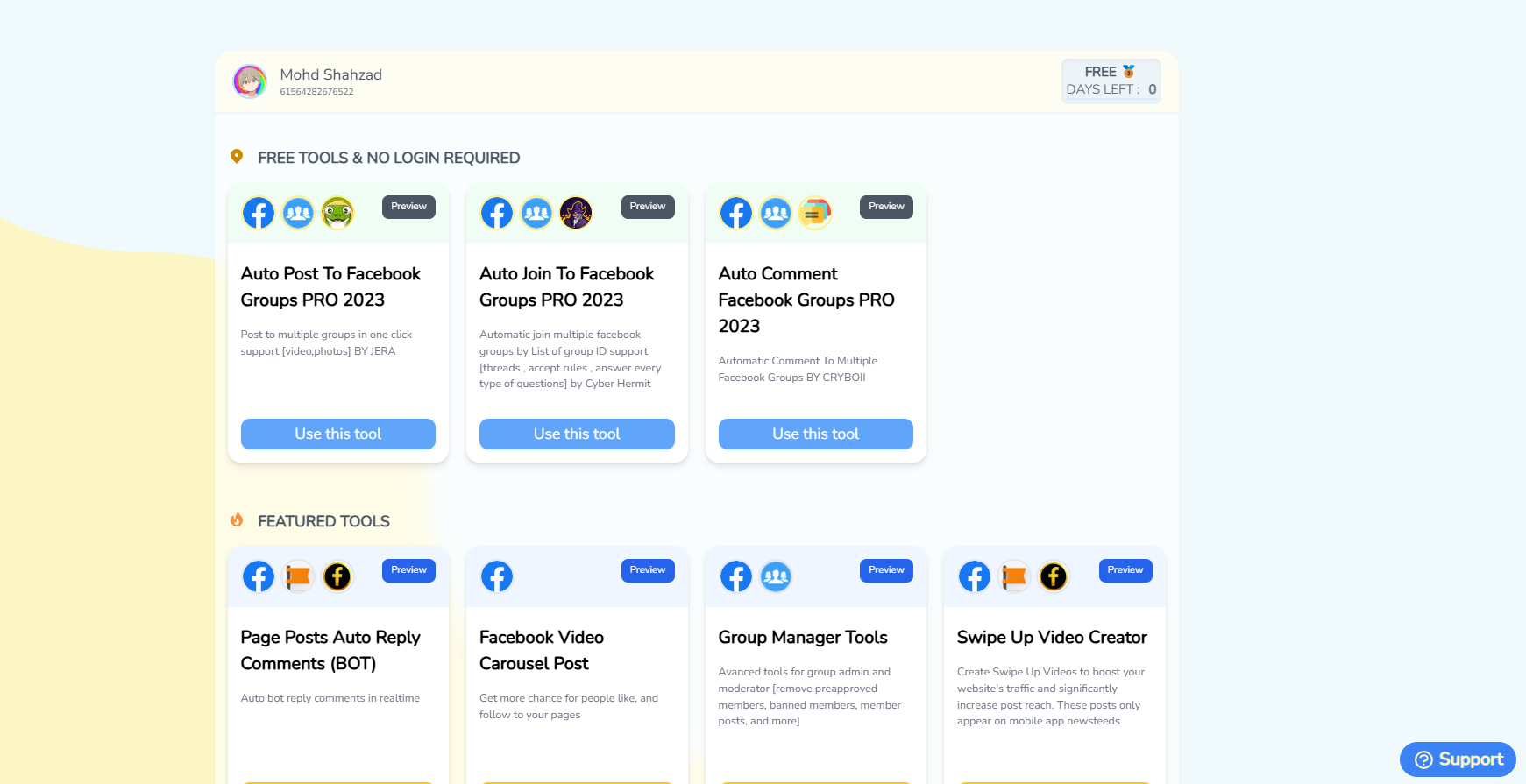Preview the Facebook Video Carousel Post tool
The height and width of the screenshot is (784, 1526).
click(x=648, y=570)
